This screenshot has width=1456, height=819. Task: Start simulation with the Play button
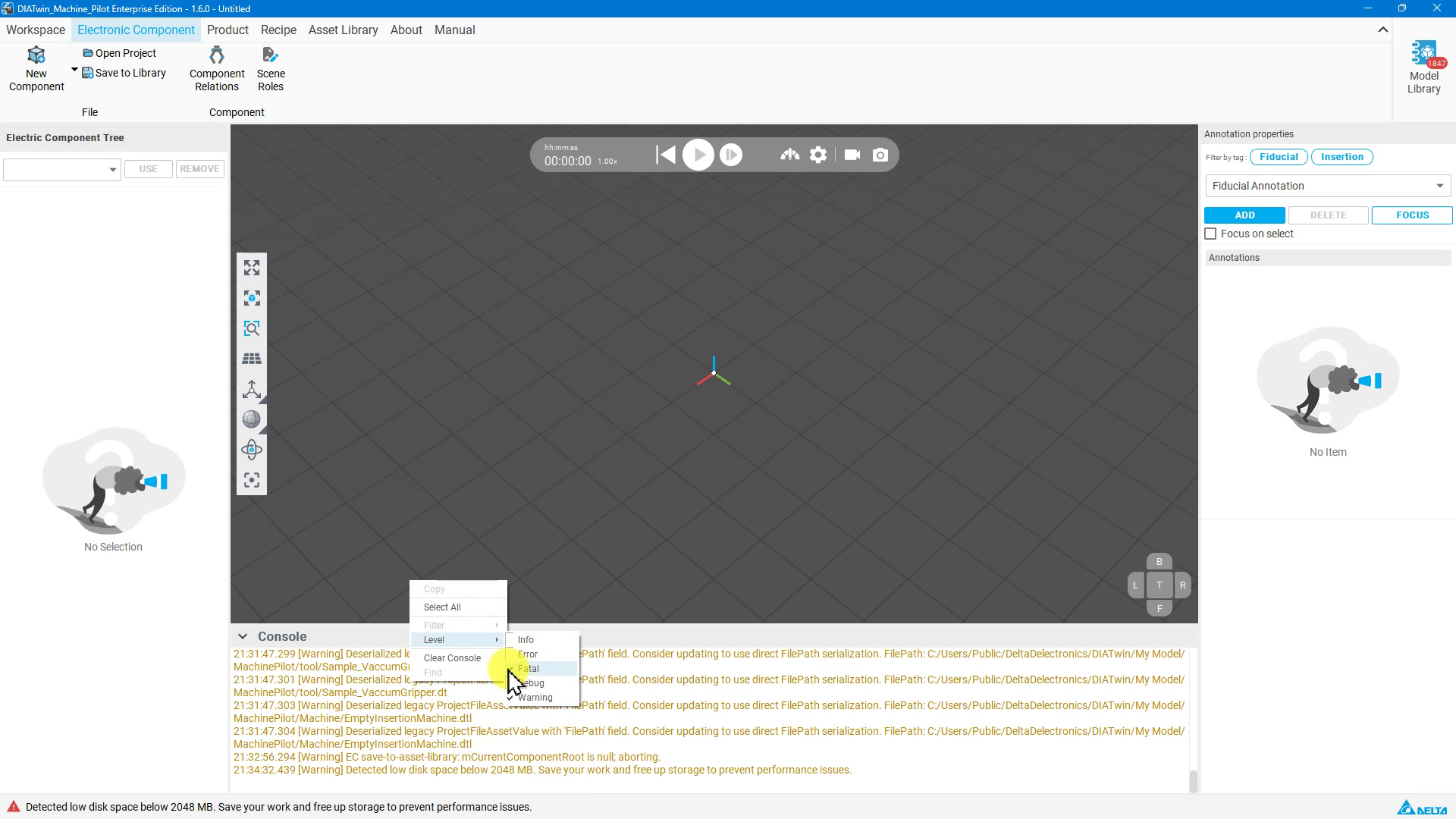(698, 155)
